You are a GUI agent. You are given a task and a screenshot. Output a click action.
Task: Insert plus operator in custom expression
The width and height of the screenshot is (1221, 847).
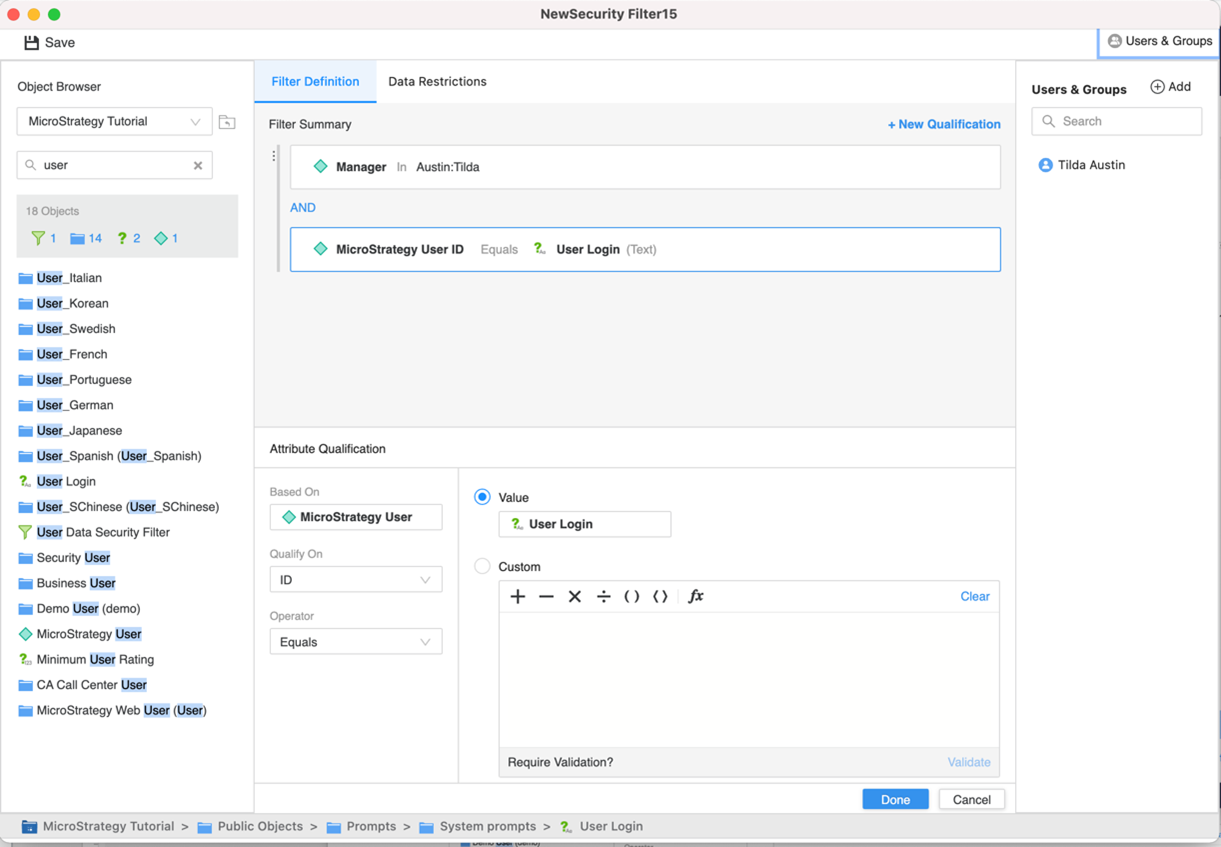518,596
